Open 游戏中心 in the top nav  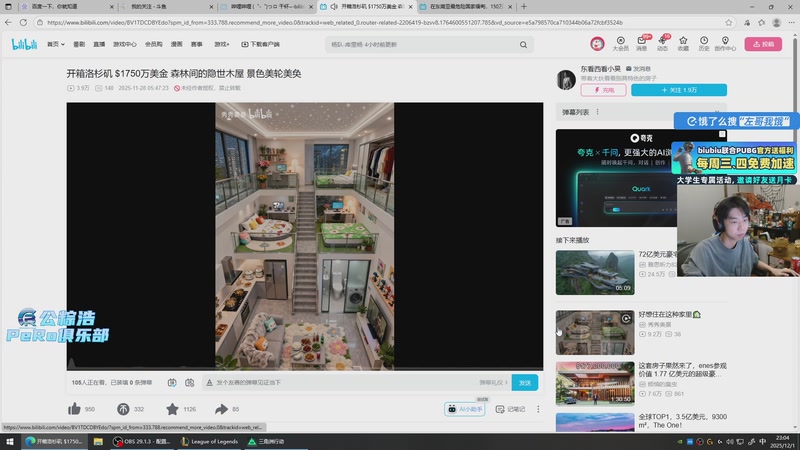[x=124, y=44]
